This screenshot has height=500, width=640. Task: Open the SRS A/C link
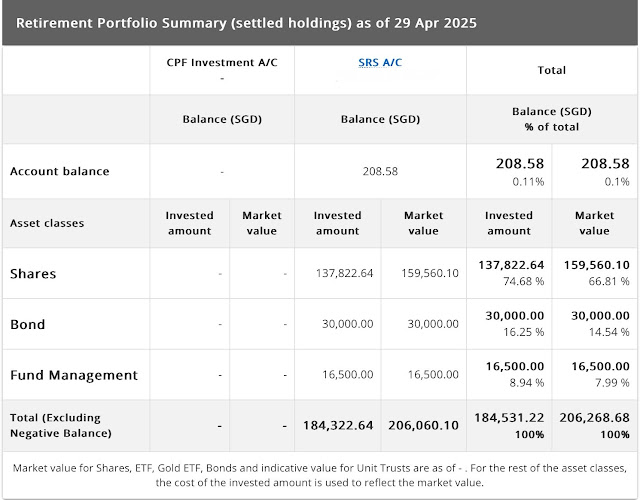tap(380, 62)
